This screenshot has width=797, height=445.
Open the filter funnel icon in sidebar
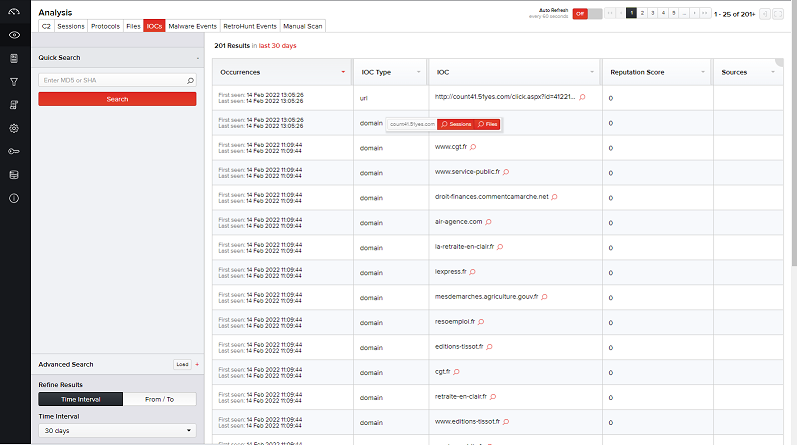pyautogui.click(x=14, y=81)
